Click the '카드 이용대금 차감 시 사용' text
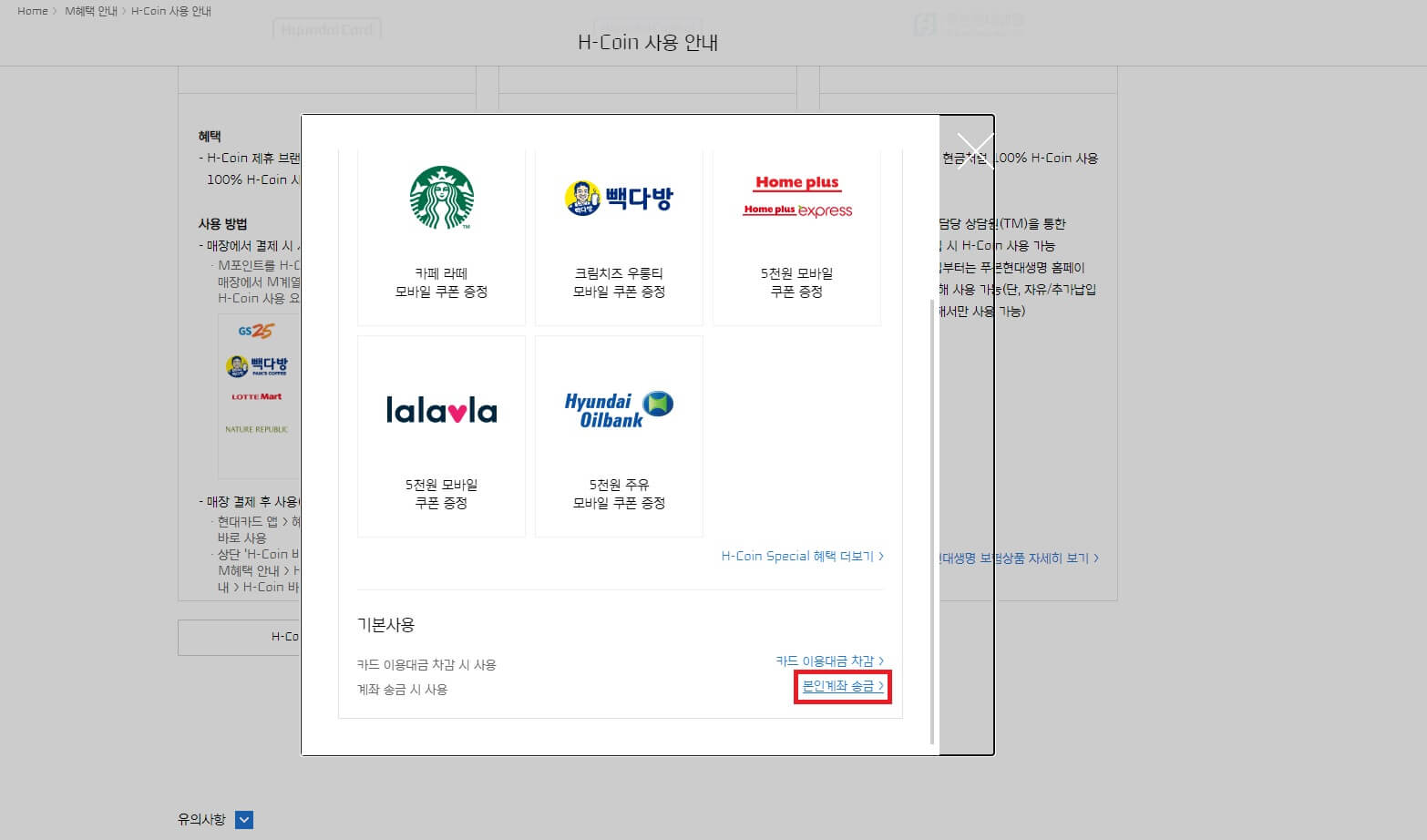The image size is (1427, 840). tap(426, 665)
